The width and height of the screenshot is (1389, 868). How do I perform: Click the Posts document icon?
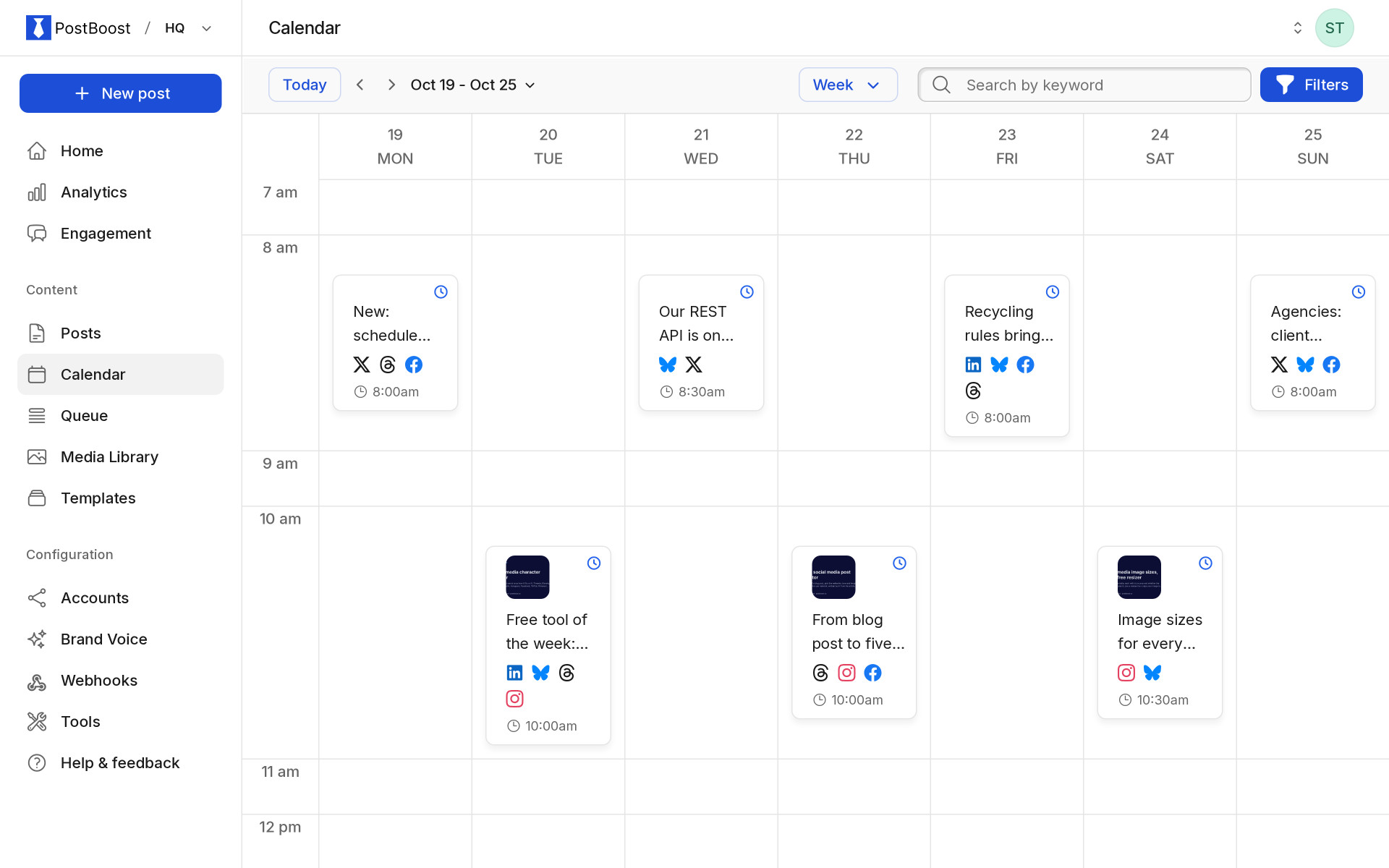click(x=37, y=333)
